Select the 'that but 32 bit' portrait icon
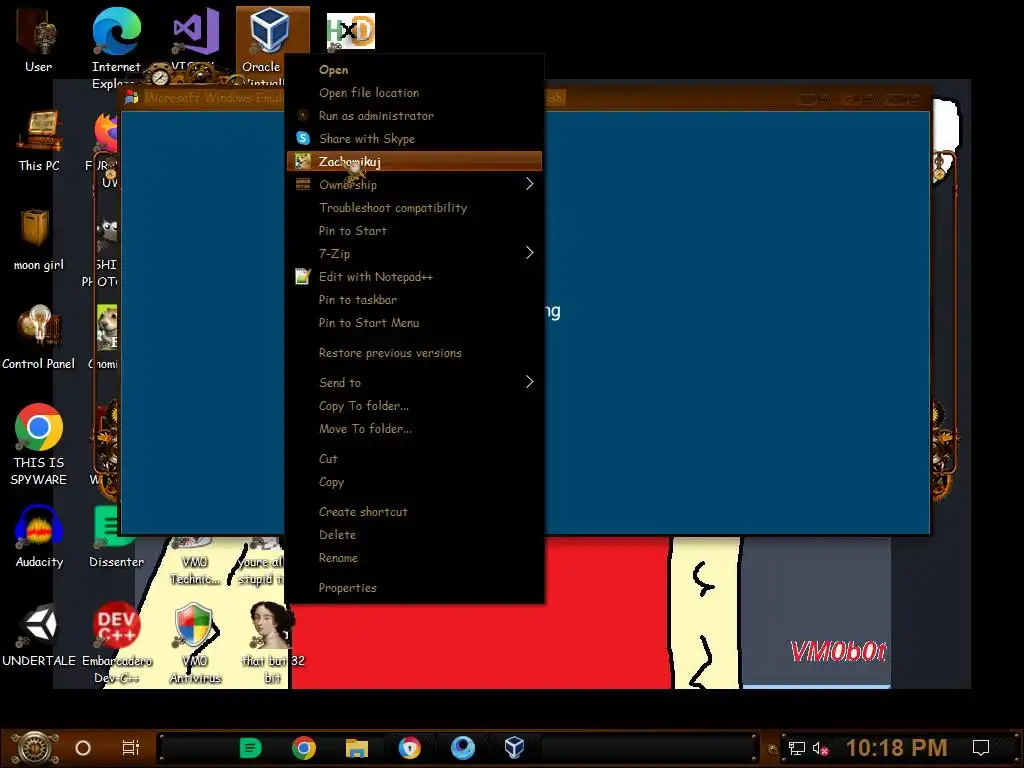The height and width of the screenshot is (768, 1024). tap(272, 643)
